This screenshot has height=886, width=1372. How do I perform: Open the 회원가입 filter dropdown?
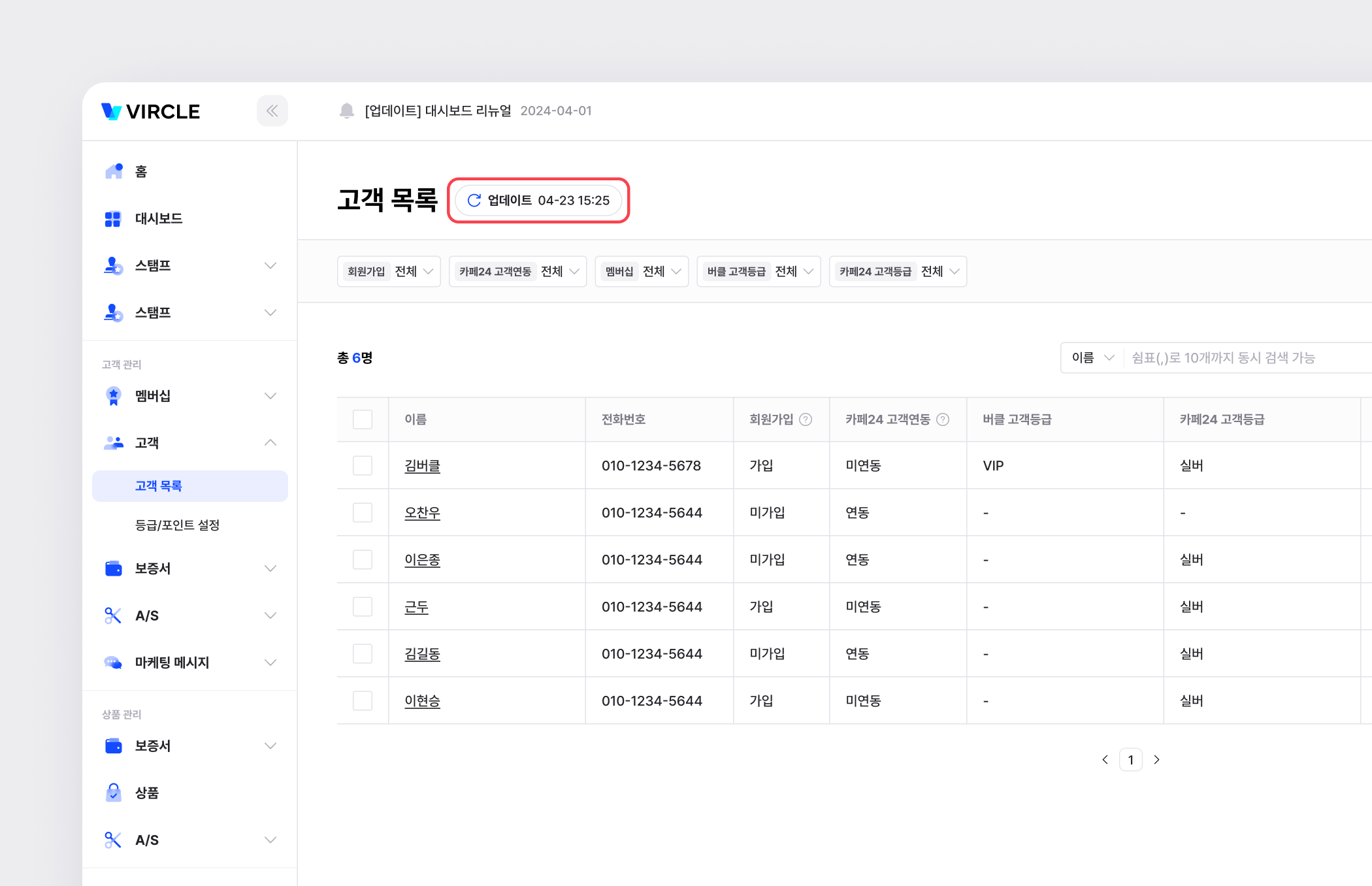[x=389, y=271]
